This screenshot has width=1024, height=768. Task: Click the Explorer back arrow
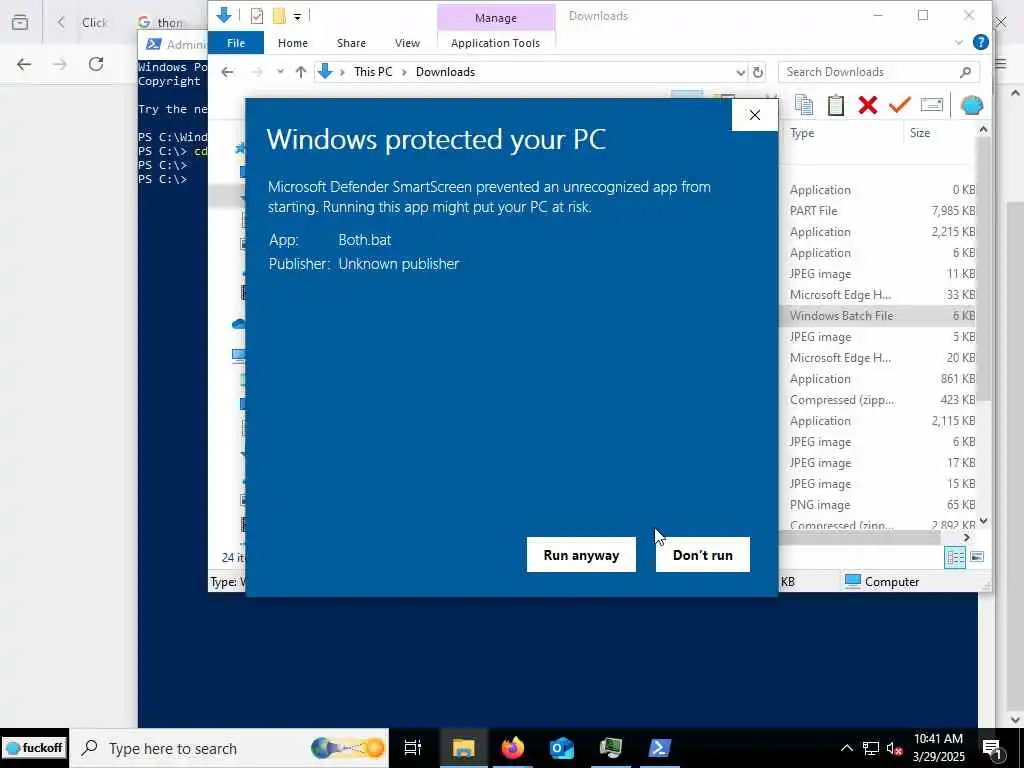click(227, 72)
